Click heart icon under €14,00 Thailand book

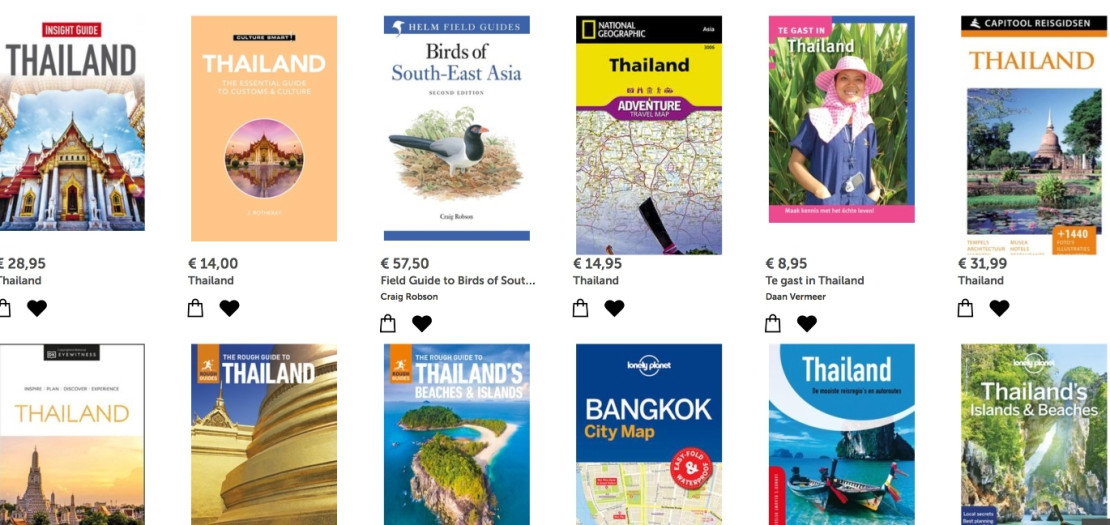[229, 308]
